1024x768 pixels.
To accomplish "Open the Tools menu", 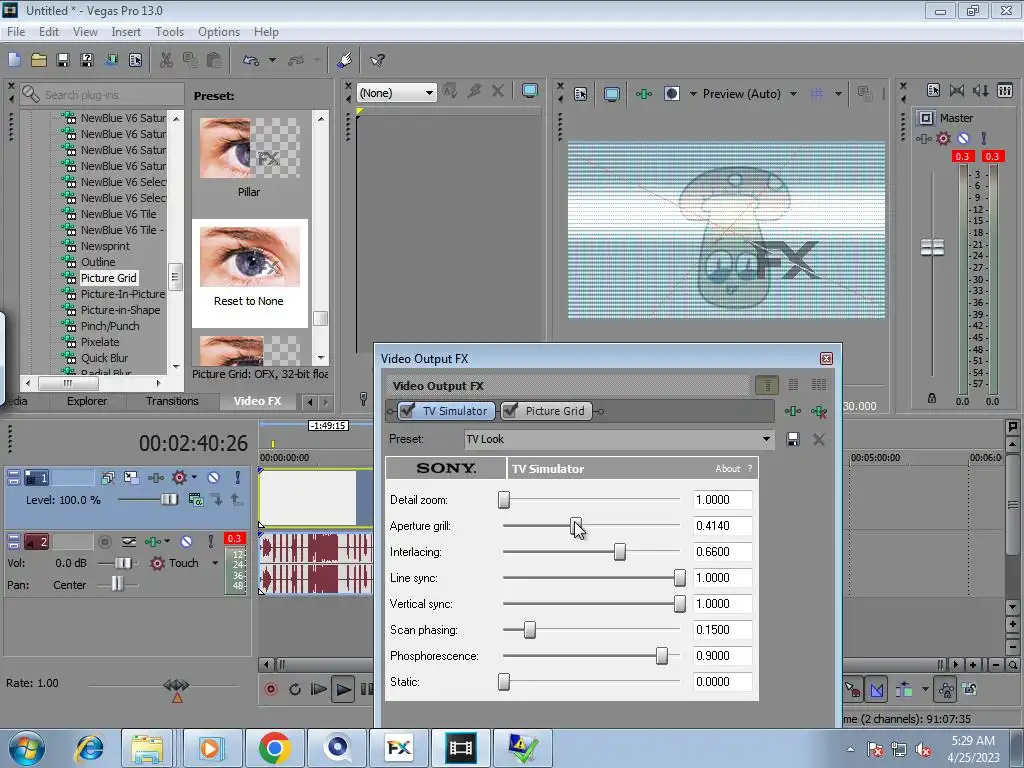I will click(x=169, y=31).
